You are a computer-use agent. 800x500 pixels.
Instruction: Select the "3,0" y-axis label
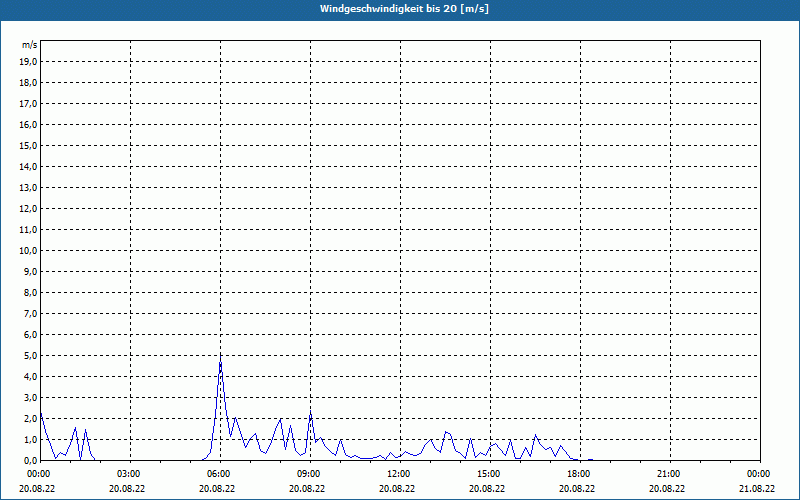[31, 397]
